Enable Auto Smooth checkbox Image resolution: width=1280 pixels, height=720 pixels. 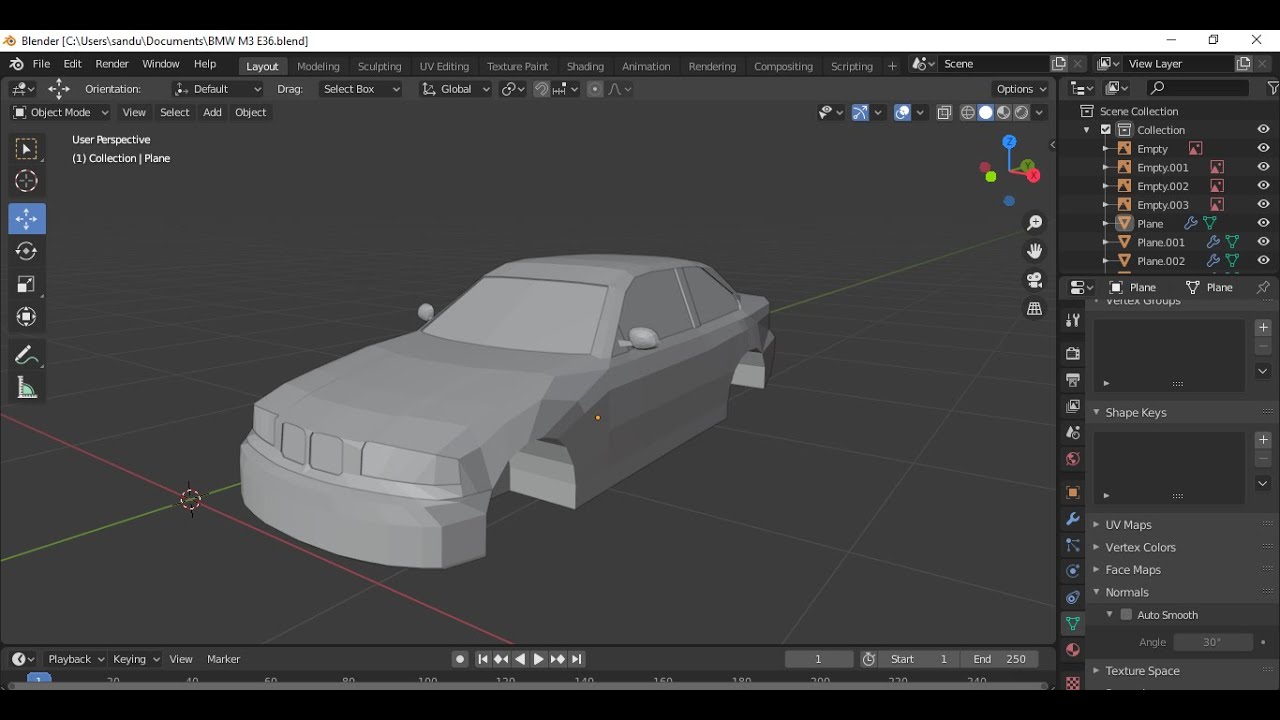(1126, 615)
